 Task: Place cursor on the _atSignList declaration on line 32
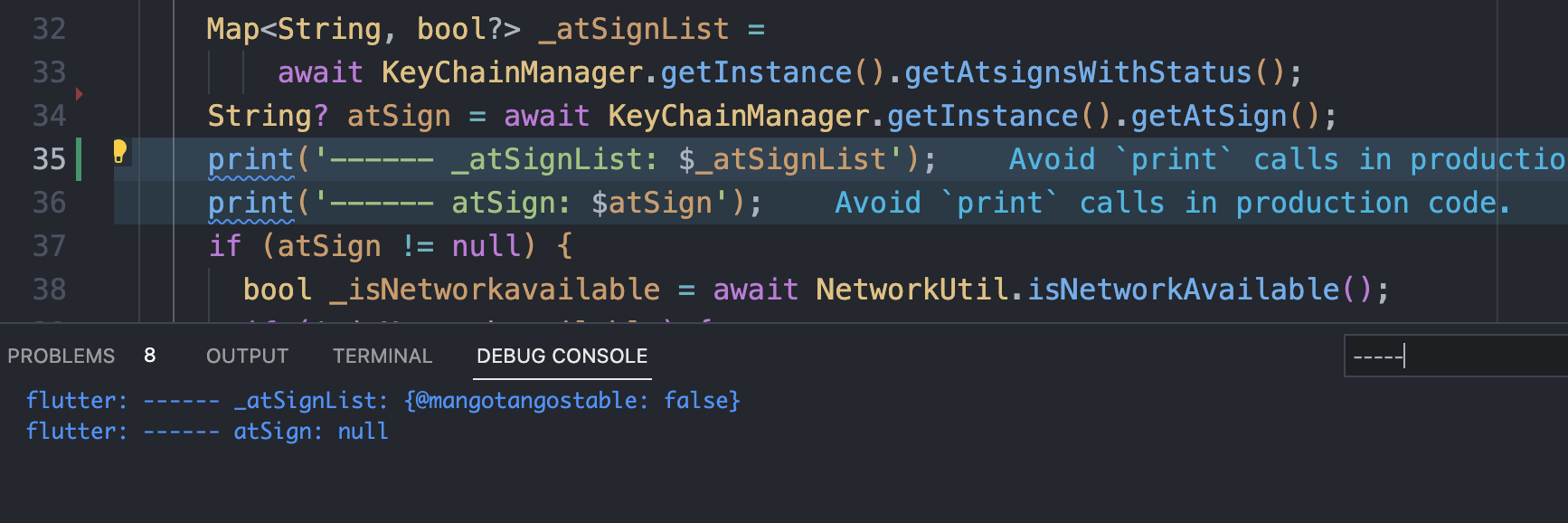[633, 28]
